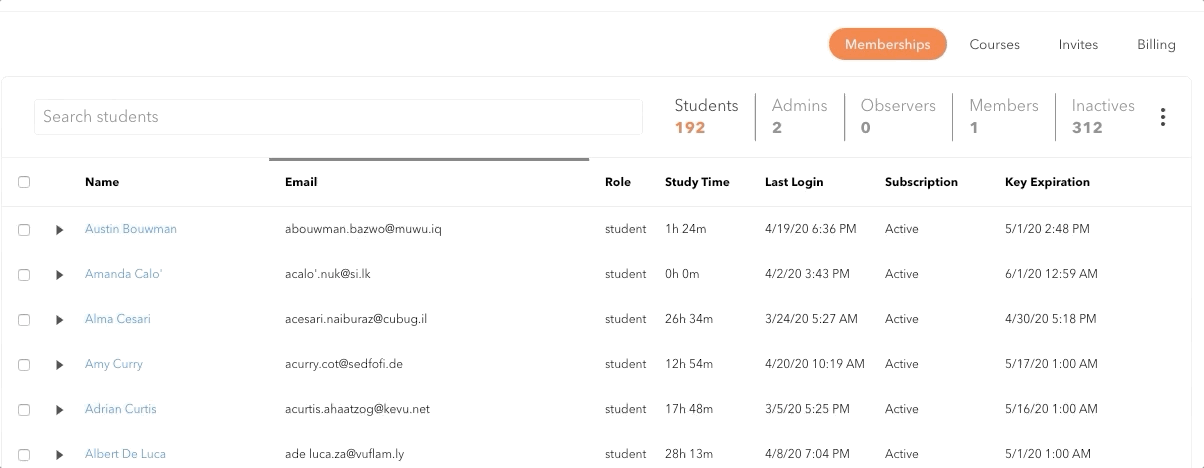Filter by Admins group

pyautogui.click(x=799, y=116)
